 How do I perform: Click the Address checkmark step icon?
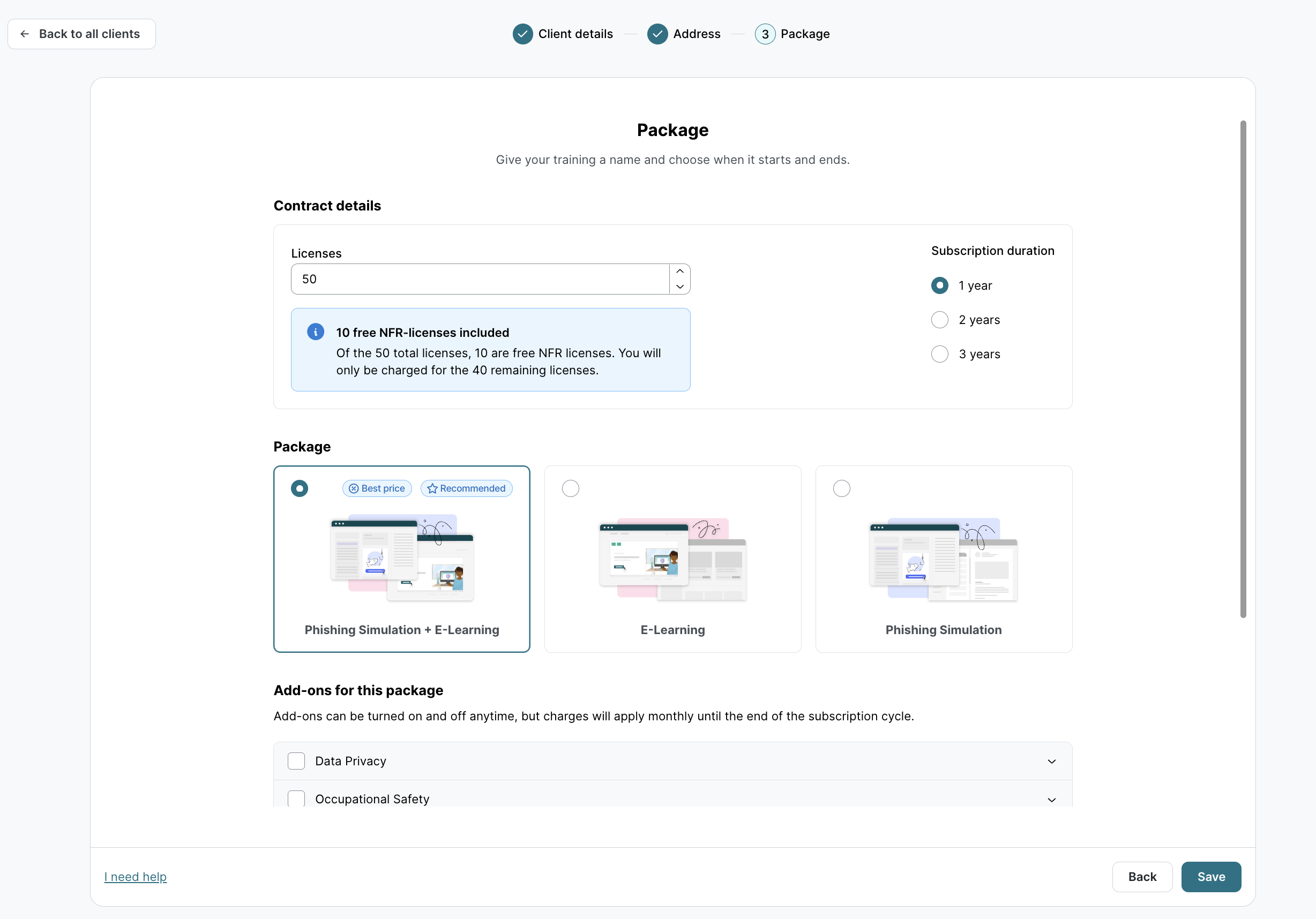(x=657, y=34)
